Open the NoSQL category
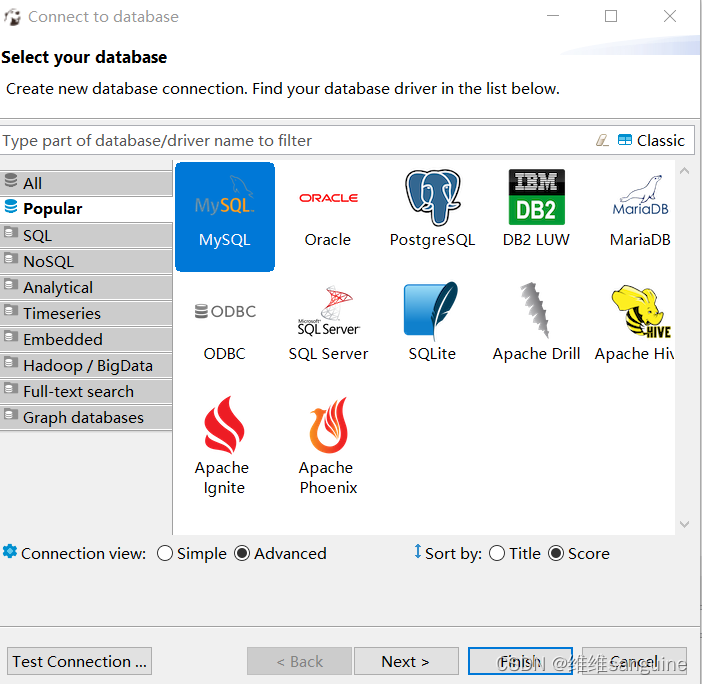702x684 pixels. 86,261
